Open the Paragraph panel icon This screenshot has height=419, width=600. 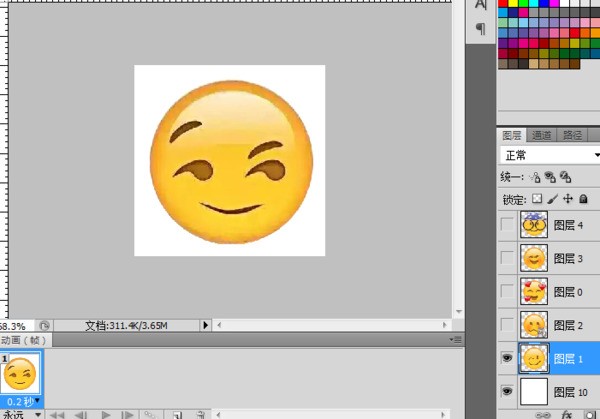480,29
